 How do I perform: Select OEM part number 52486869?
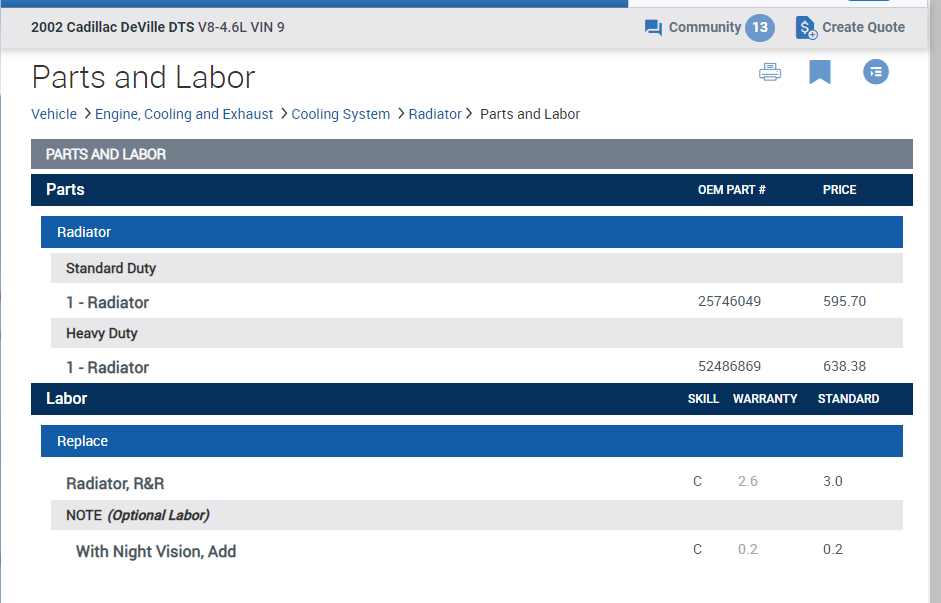pyautogui.click(x=729, y=366)
